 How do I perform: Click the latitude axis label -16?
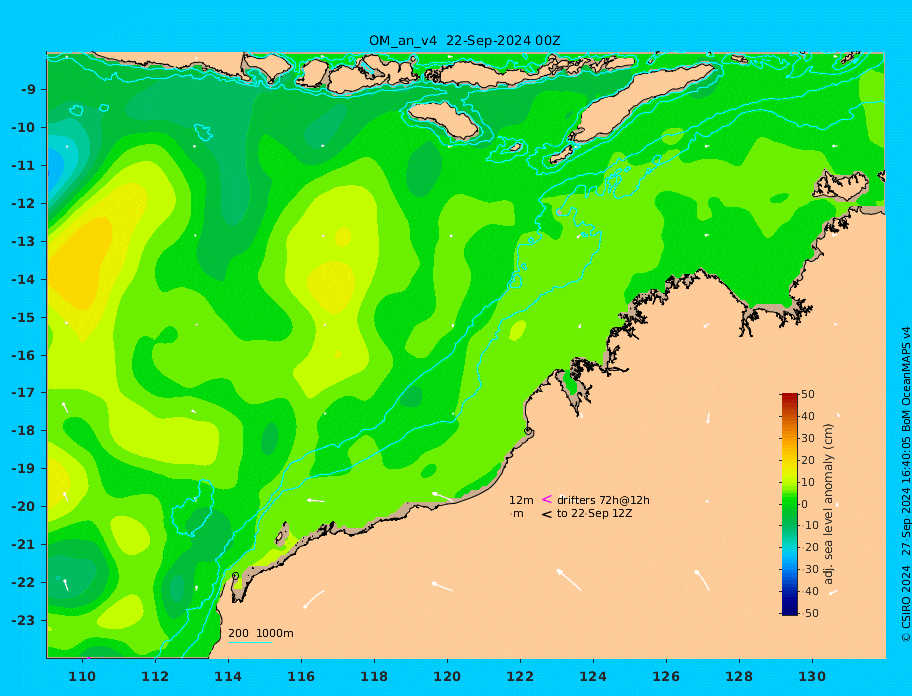[23, 355]
